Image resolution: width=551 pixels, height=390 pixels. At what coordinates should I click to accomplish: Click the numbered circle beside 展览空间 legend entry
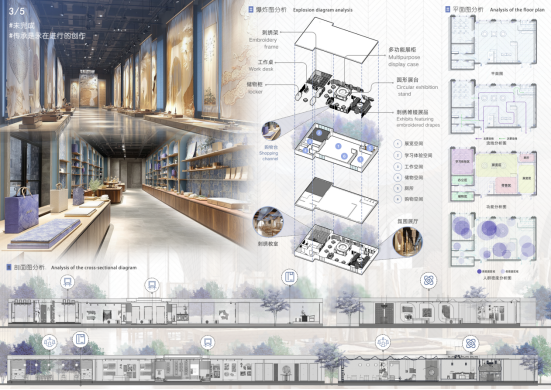[x=398, y=144]
